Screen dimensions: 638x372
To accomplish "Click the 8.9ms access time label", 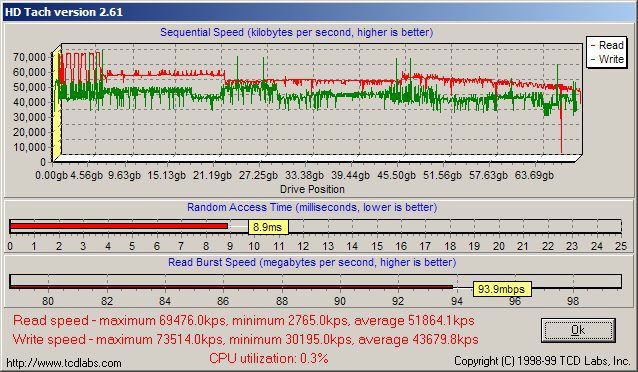I will coord(268,227).
